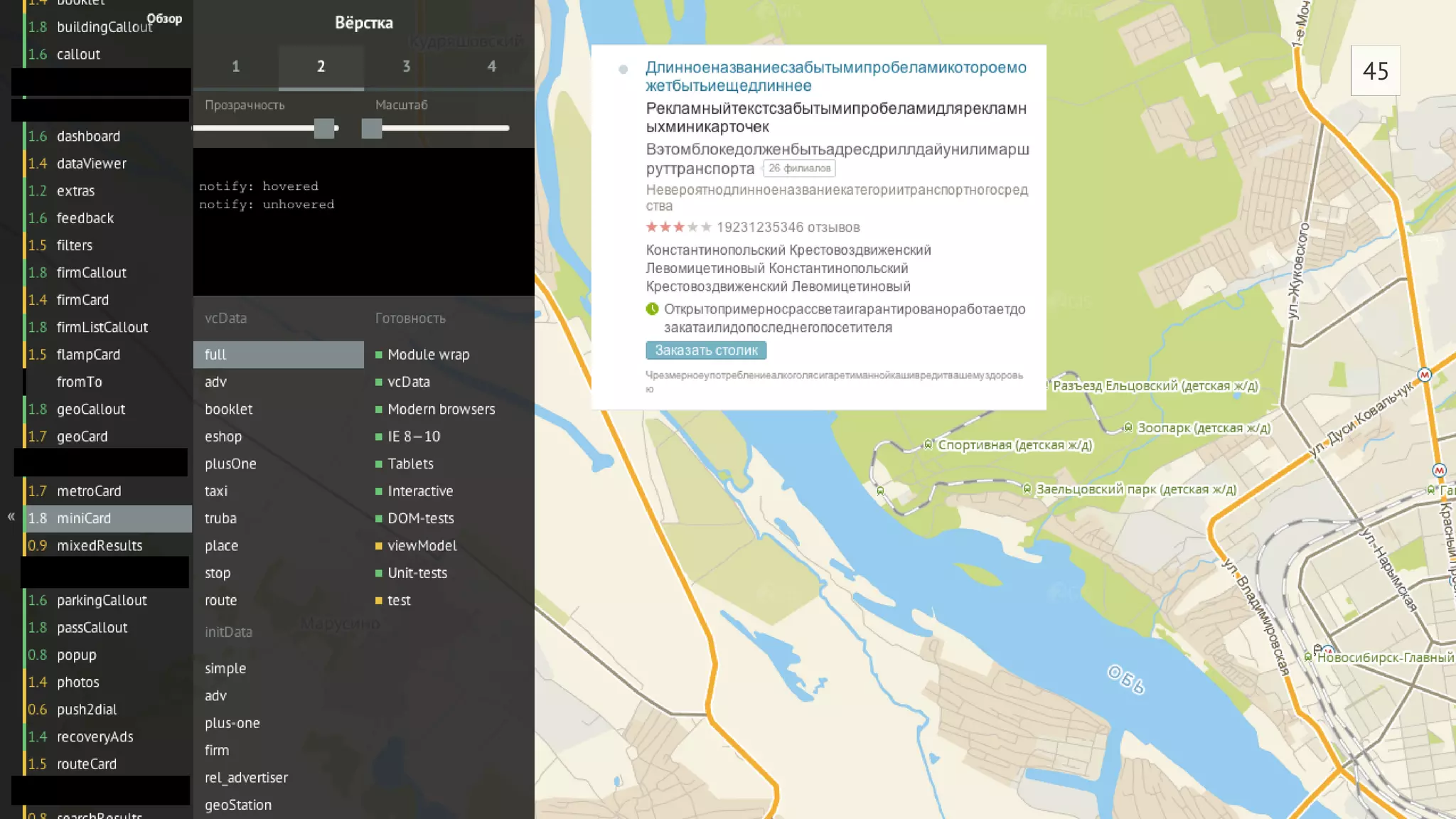Switch to layout tab 1

point(235,67)
